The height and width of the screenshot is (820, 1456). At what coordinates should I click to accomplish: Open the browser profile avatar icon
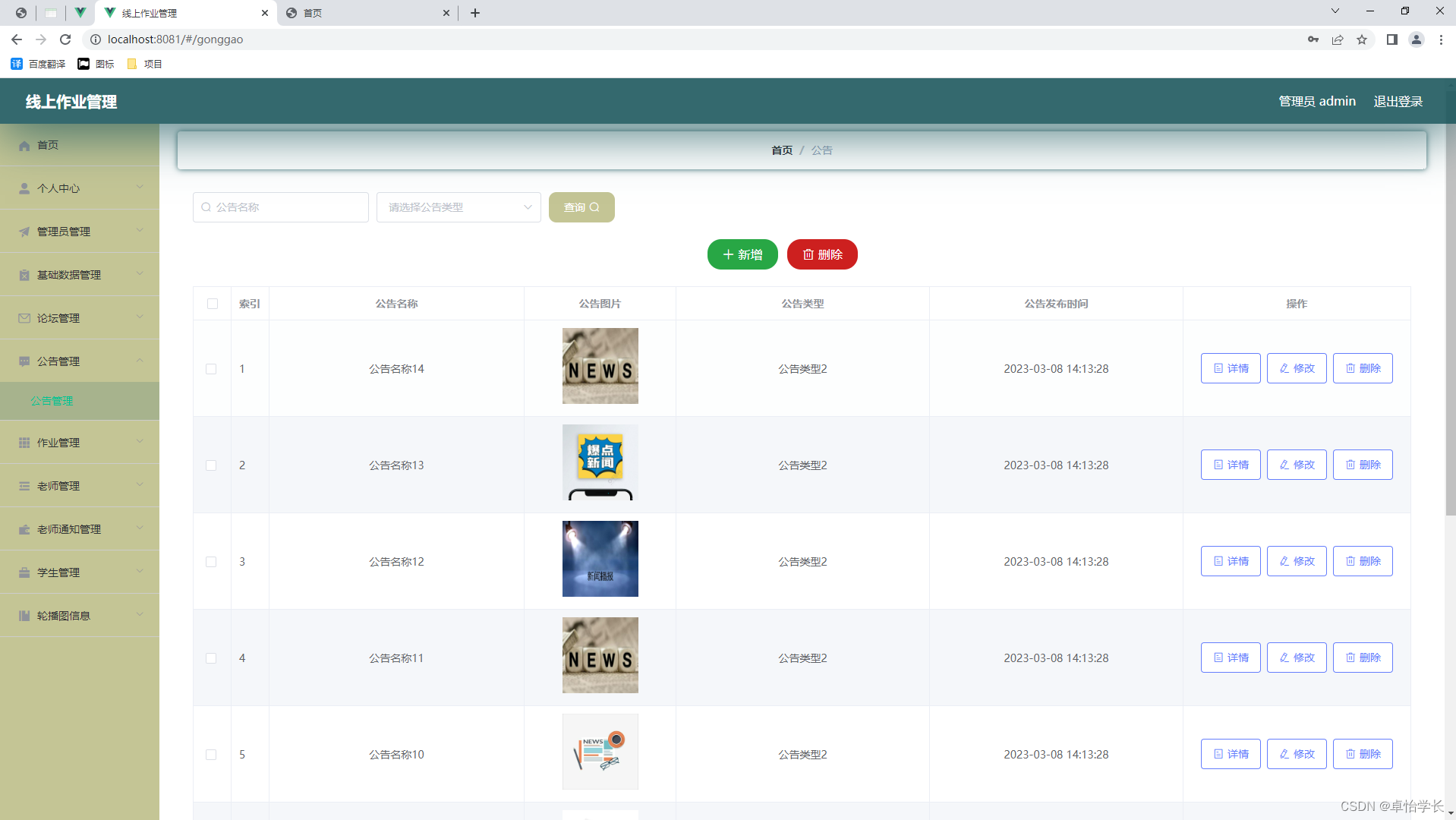click(x=1417, y=39)
